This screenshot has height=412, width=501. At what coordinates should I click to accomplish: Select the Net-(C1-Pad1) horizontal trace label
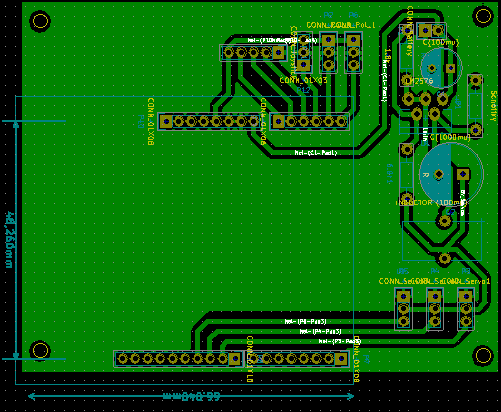316,153
